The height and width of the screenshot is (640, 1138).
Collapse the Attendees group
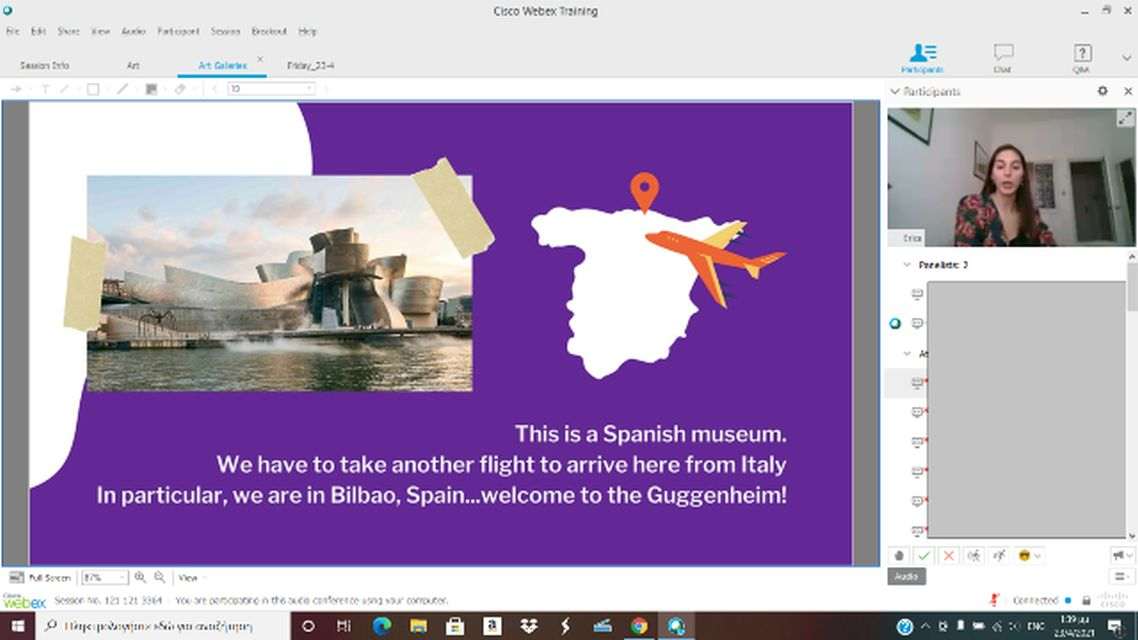pyautogui.click(x=906, y=354)
